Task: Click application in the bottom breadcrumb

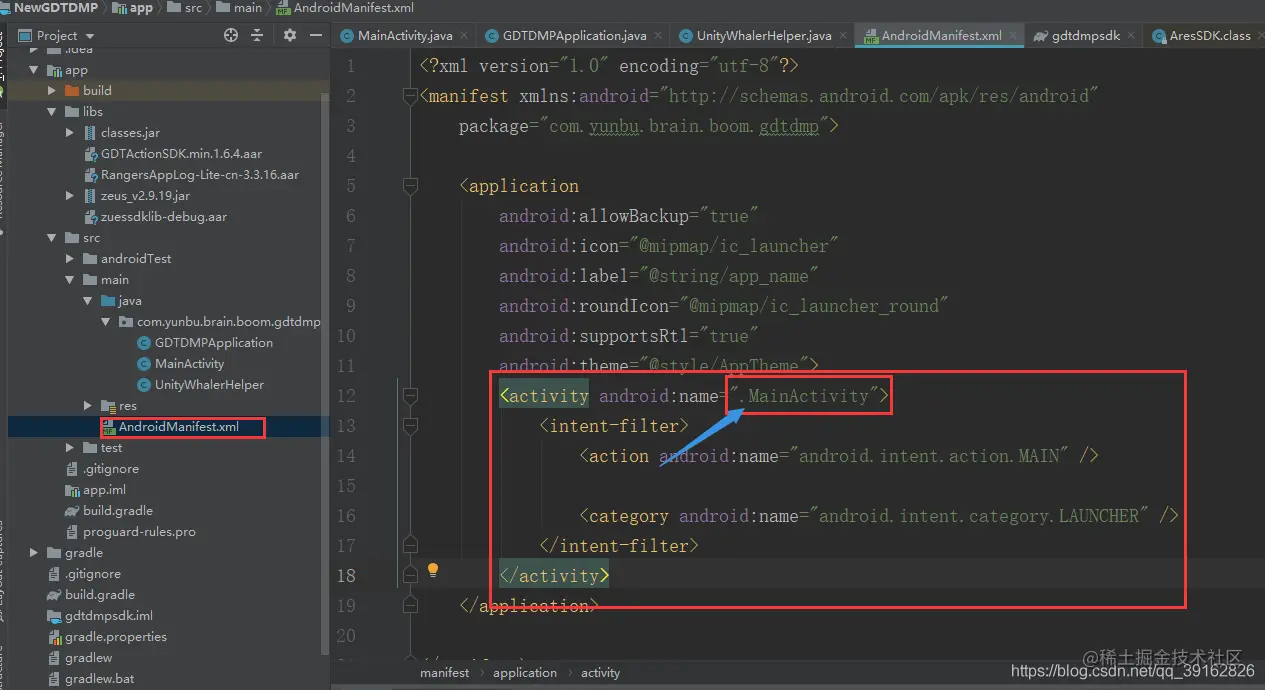Action: 524,672
